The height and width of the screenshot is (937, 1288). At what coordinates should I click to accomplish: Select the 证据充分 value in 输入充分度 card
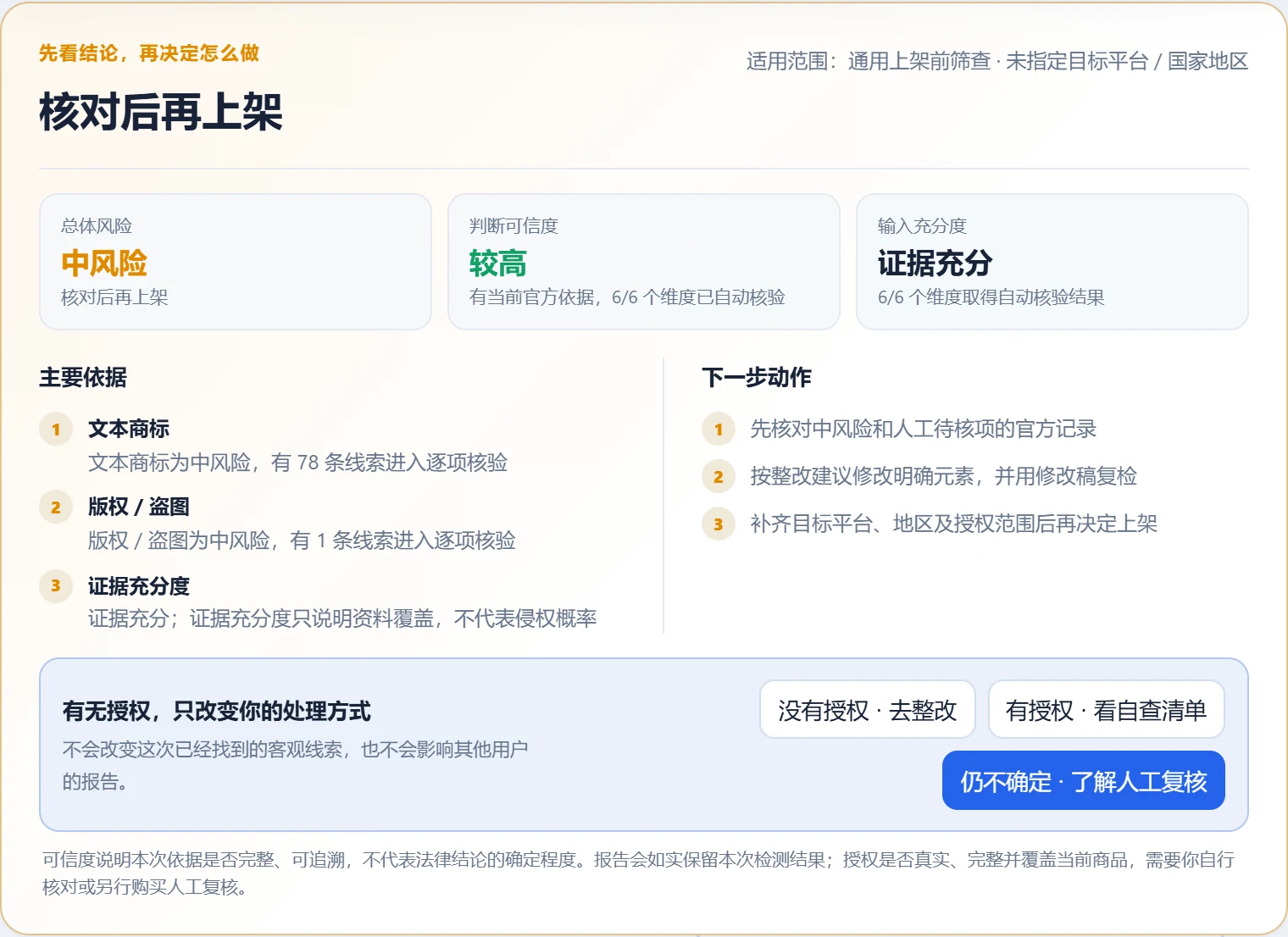pyautogui.click(x=935, y=263)
